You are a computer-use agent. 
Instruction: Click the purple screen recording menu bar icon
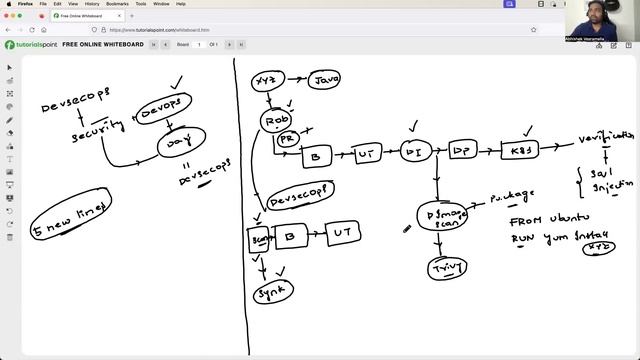point(509,4)
